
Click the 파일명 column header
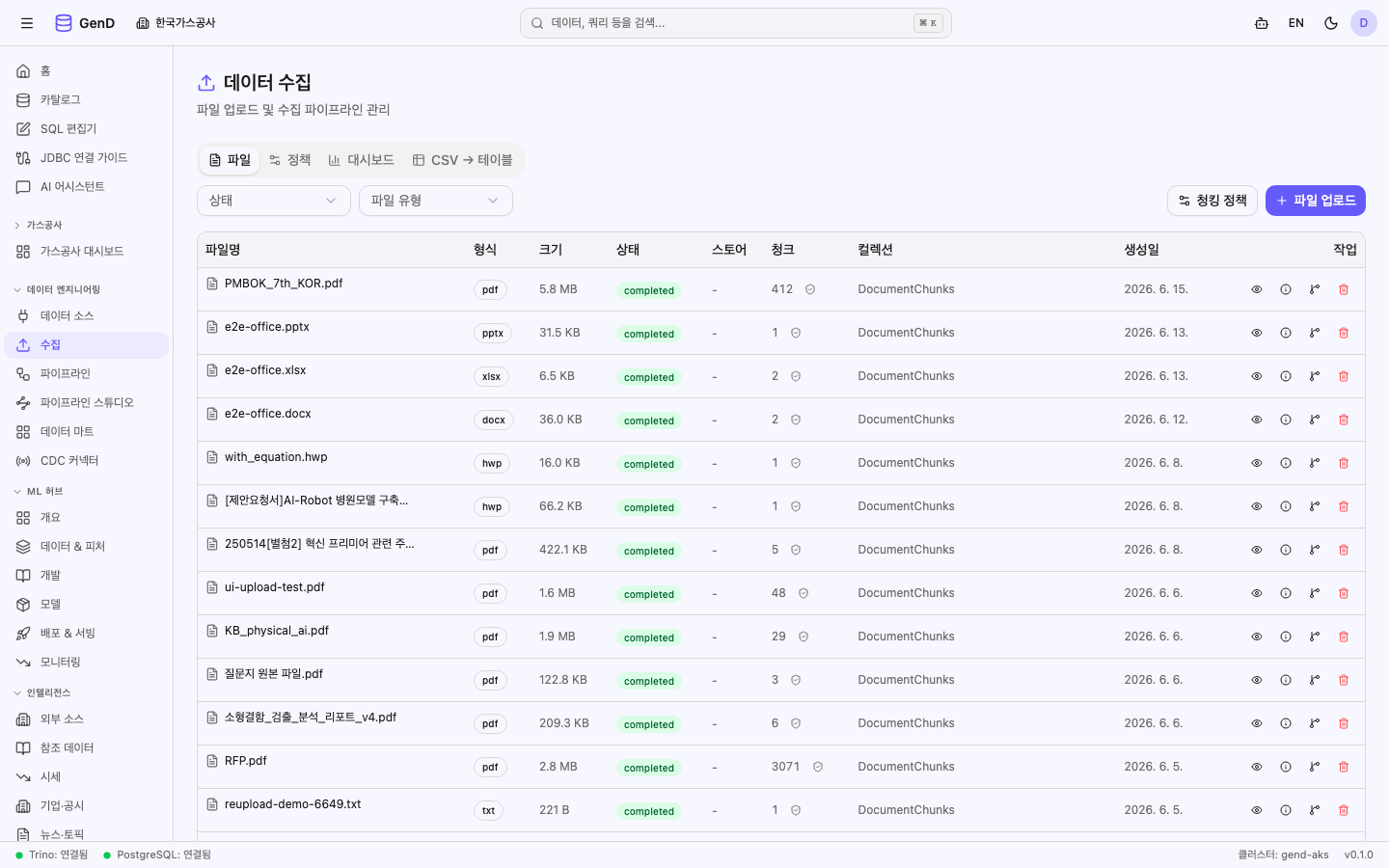[x=223, y=250]
